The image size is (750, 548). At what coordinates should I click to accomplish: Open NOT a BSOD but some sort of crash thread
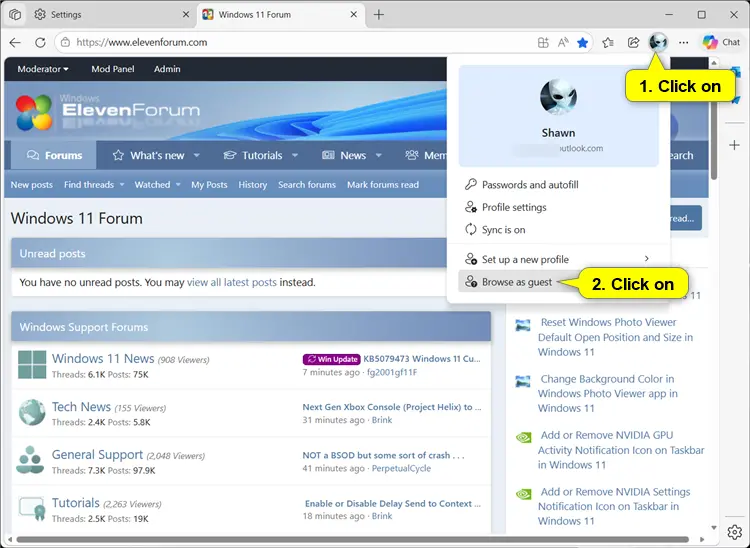384,455
